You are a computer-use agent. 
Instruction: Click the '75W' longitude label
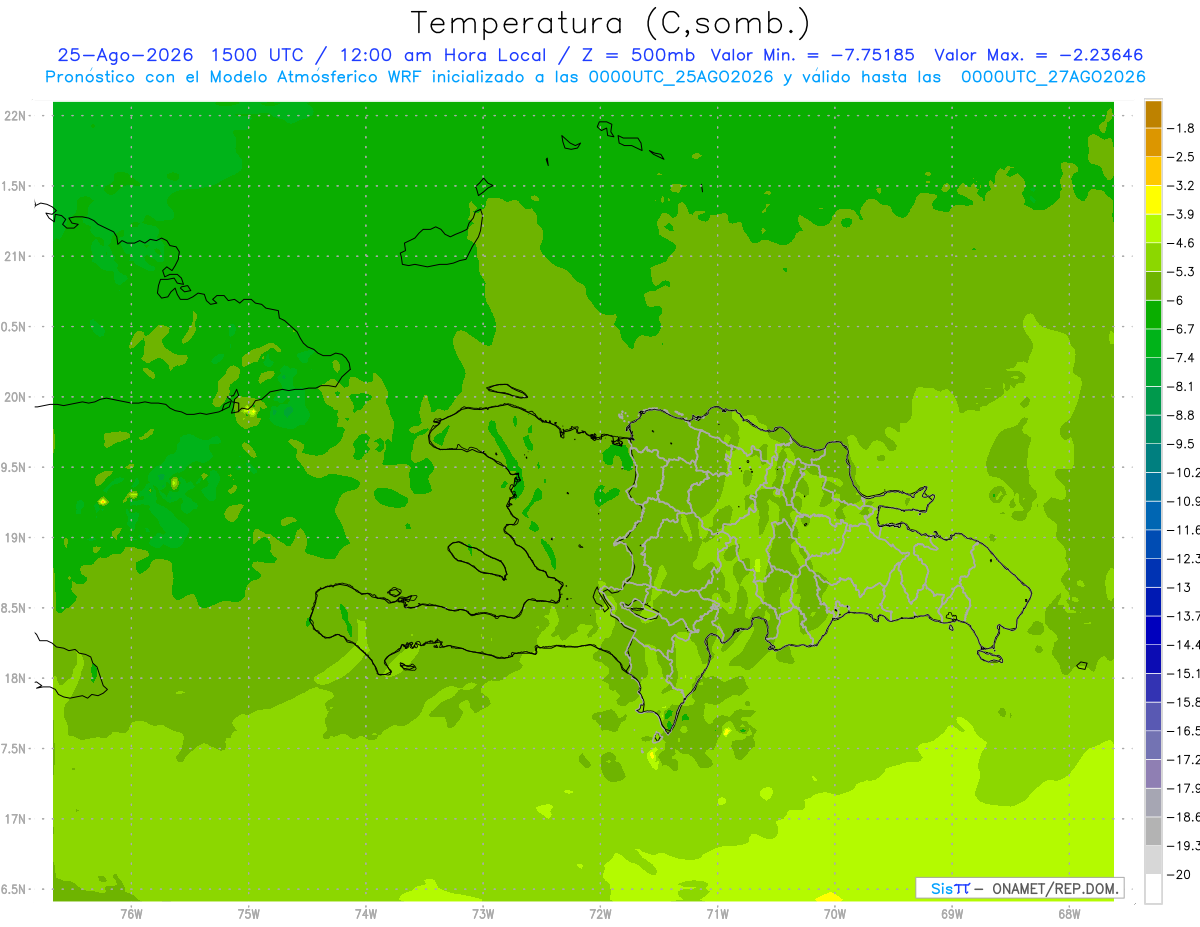[248, 914]
